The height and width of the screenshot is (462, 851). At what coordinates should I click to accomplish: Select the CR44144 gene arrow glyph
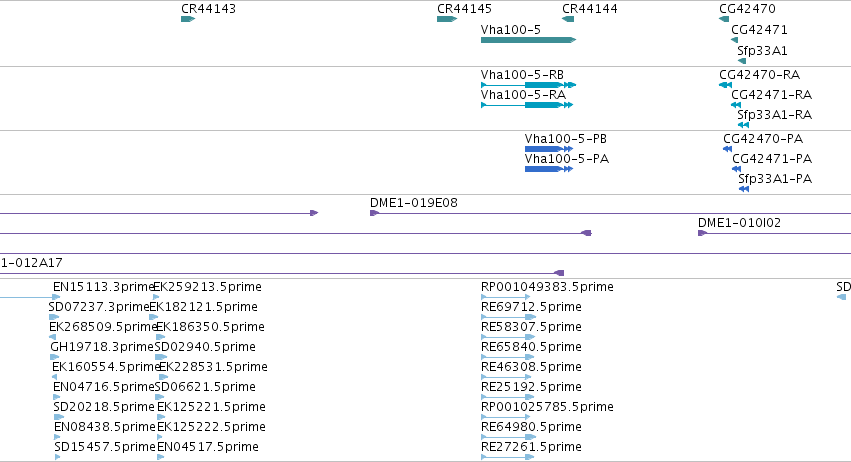point(568,19)
